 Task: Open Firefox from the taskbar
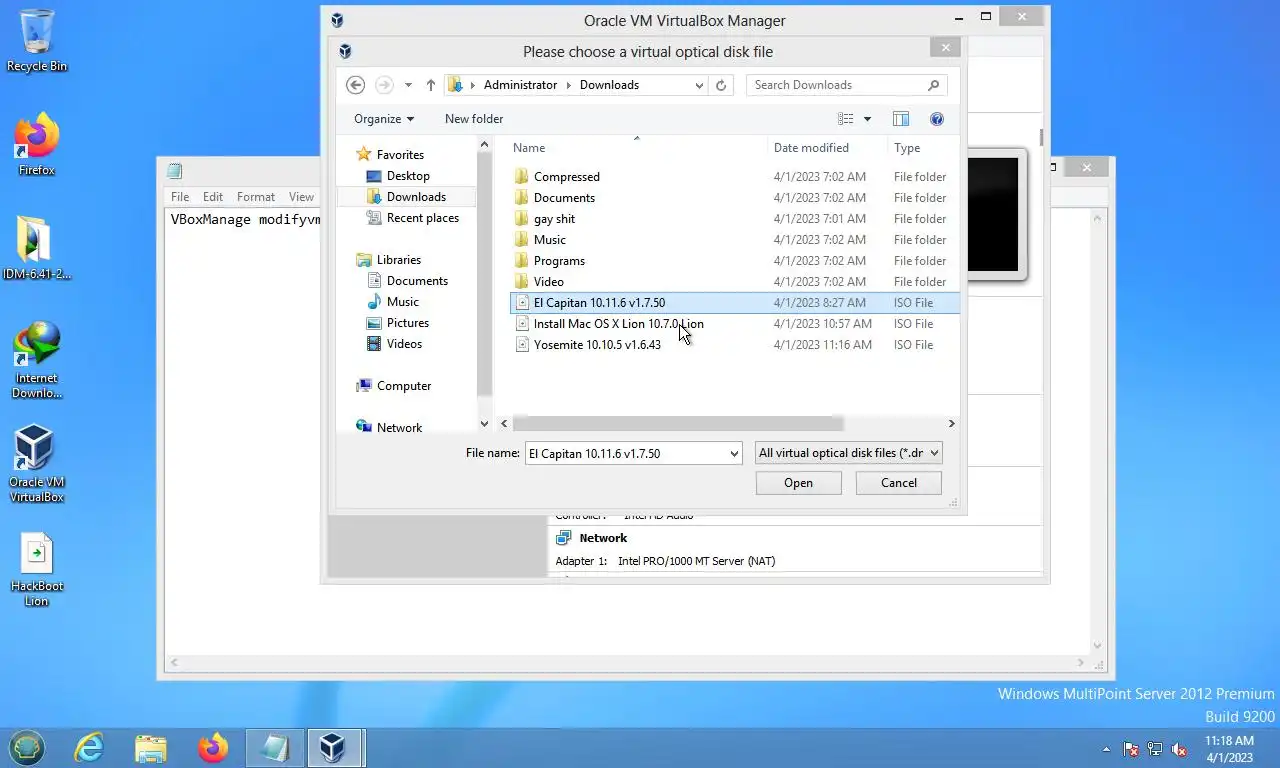(213, 747)
